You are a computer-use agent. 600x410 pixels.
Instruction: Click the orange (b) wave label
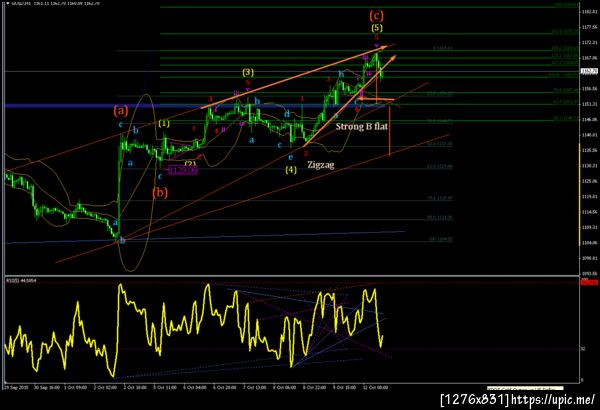(160, 193)
